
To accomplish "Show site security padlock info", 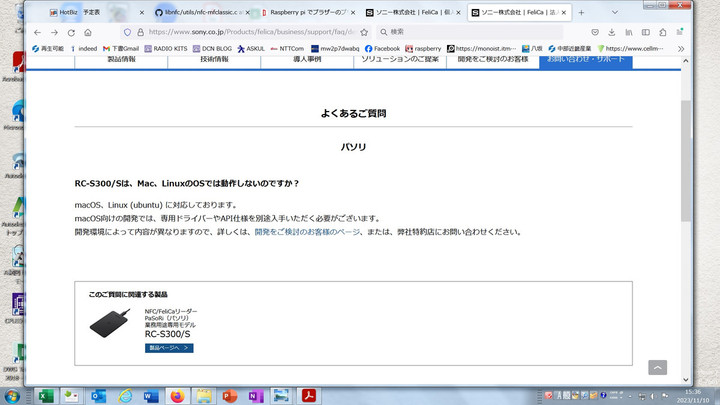I will [x=140, y=32].
